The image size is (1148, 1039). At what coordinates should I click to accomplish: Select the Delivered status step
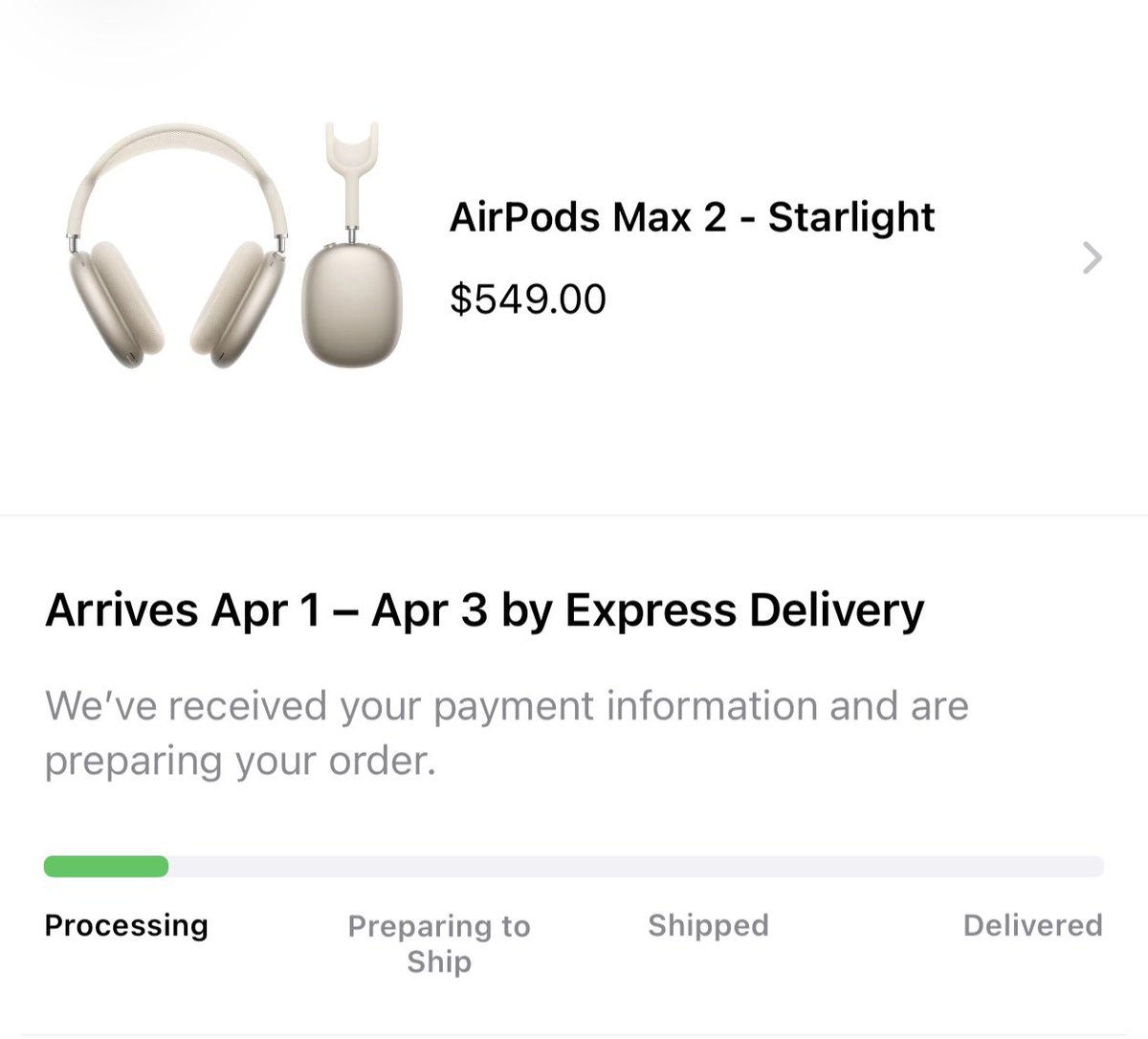click(1032, 925)
